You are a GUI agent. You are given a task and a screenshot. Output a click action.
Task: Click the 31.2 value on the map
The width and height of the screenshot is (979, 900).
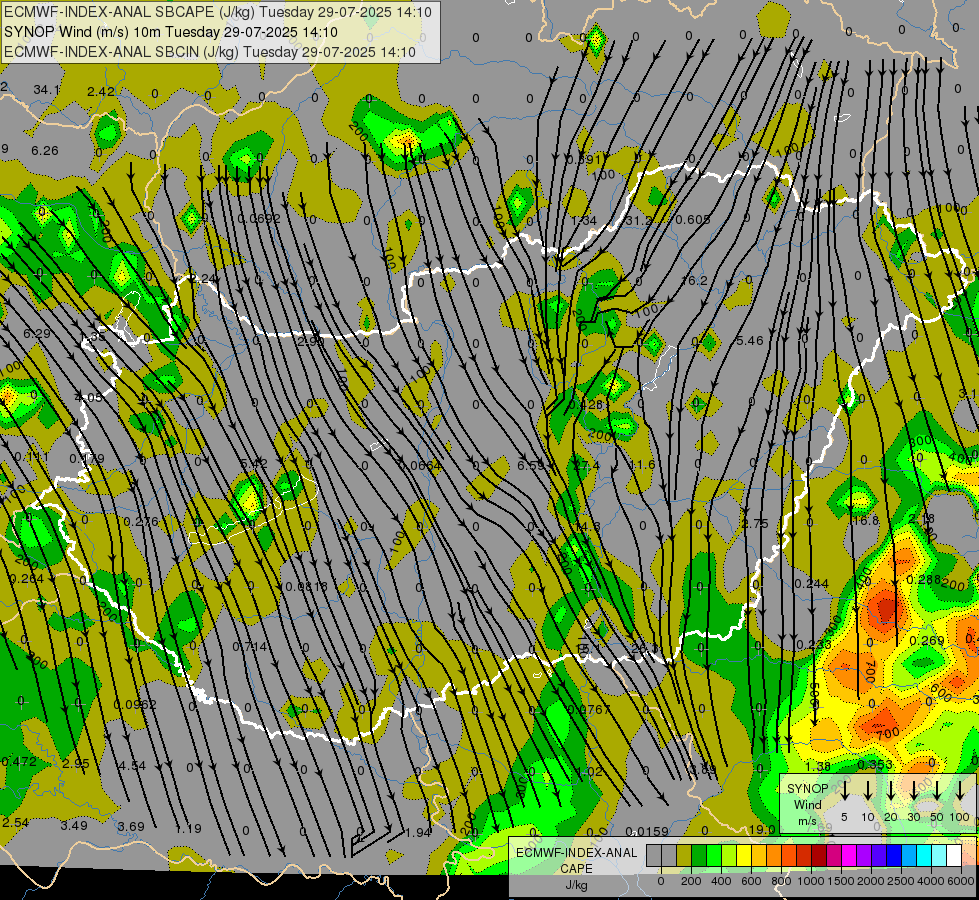point(639,220)
